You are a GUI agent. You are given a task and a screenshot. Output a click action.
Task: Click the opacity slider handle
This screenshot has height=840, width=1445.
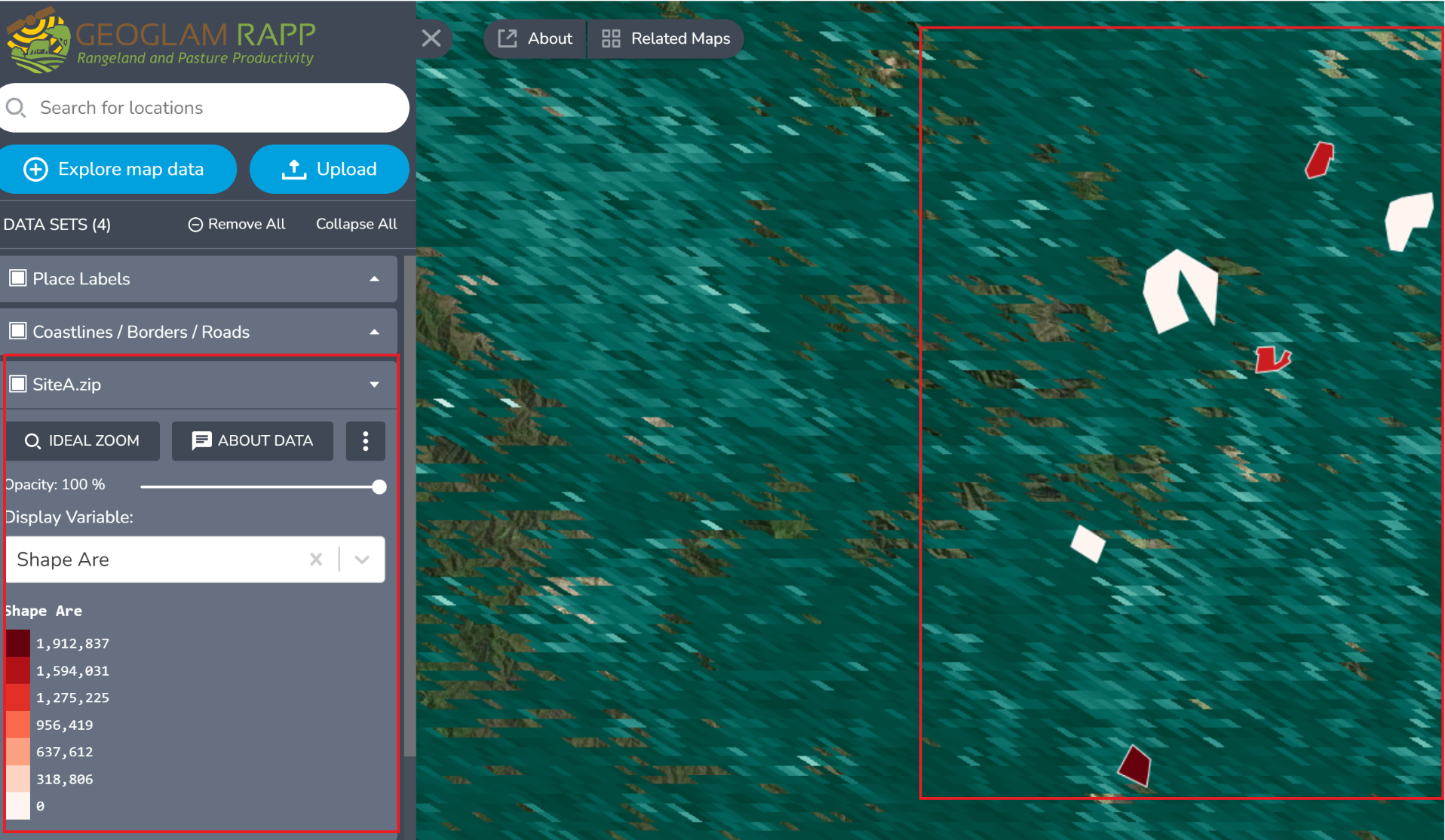tap(379, 487)
